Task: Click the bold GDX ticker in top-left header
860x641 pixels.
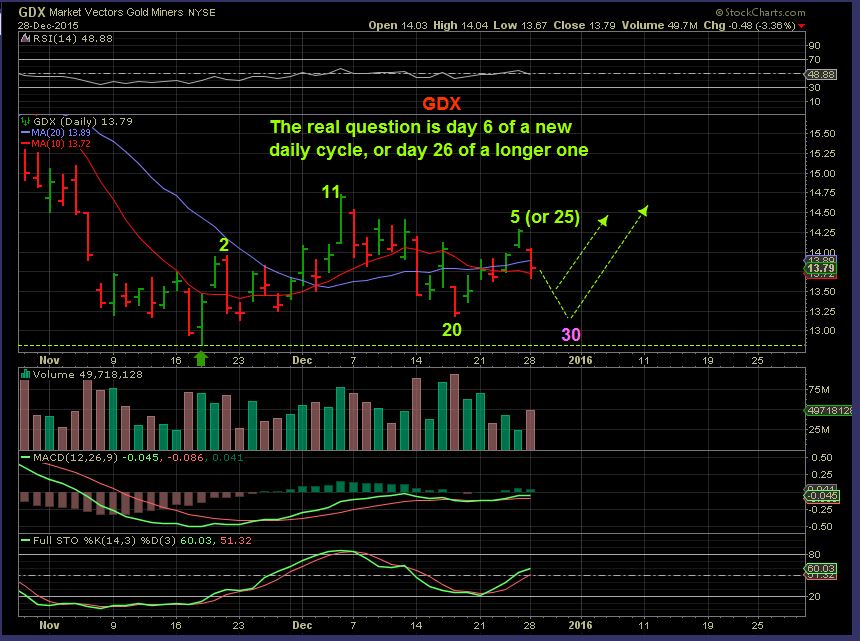Action: pos(32,12)
